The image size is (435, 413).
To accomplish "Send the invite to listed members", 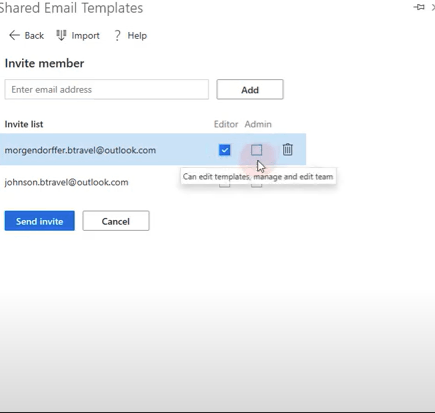I will 40,221.
